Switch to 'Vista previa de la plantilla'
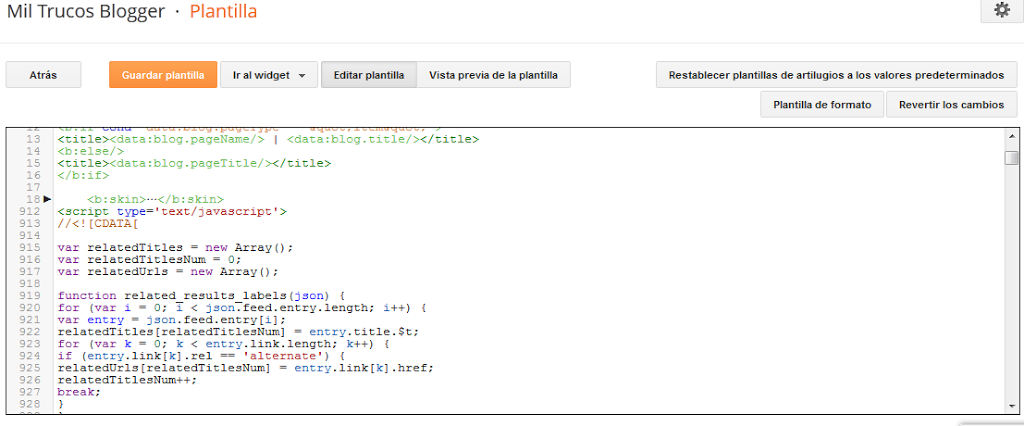Image resolution: width=1024 pixels, height=426 pixels. 493,75
